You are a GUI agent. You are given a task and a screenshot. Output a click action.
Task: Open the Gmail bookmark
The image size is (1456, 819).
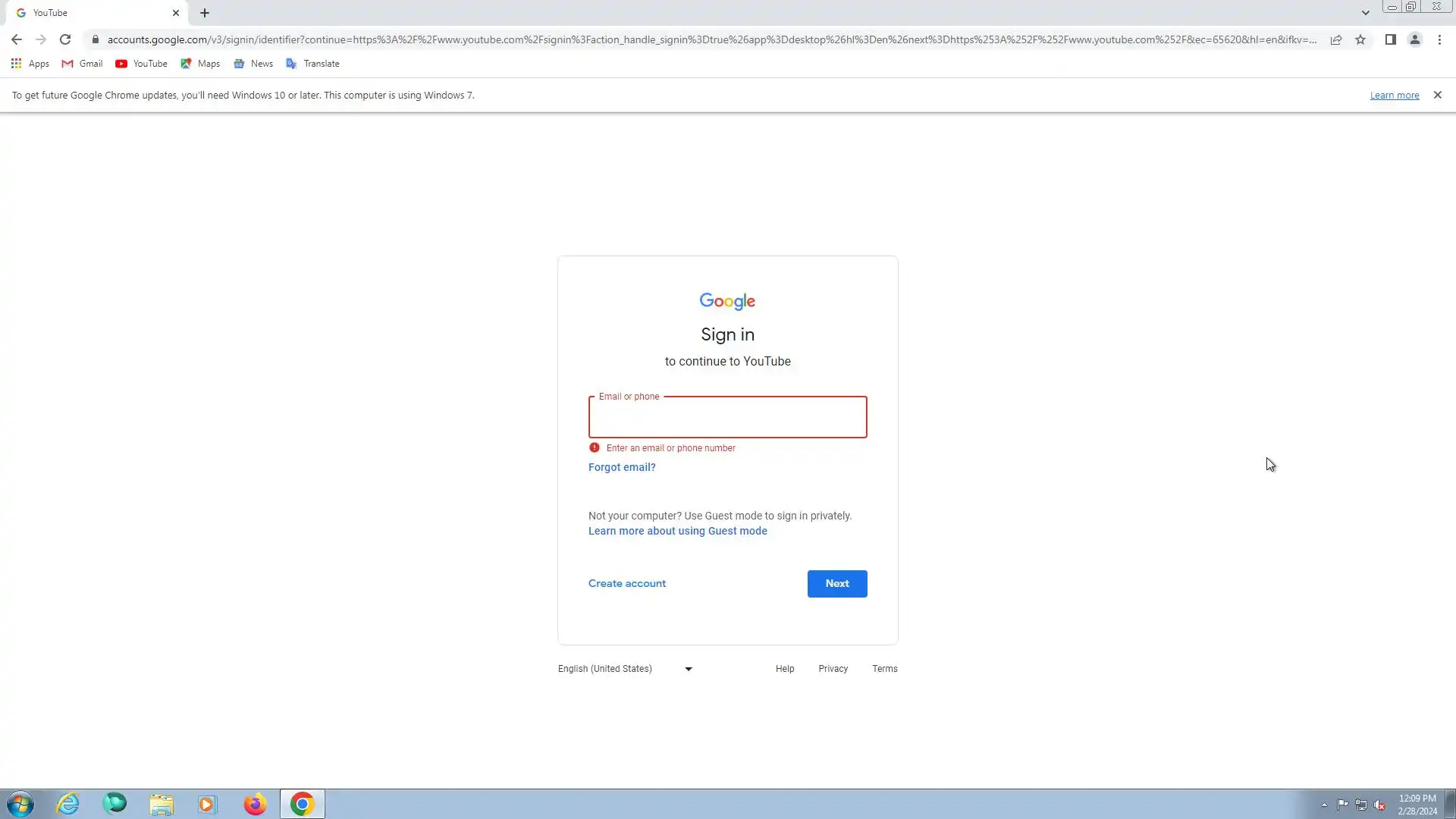pos(82,64)
